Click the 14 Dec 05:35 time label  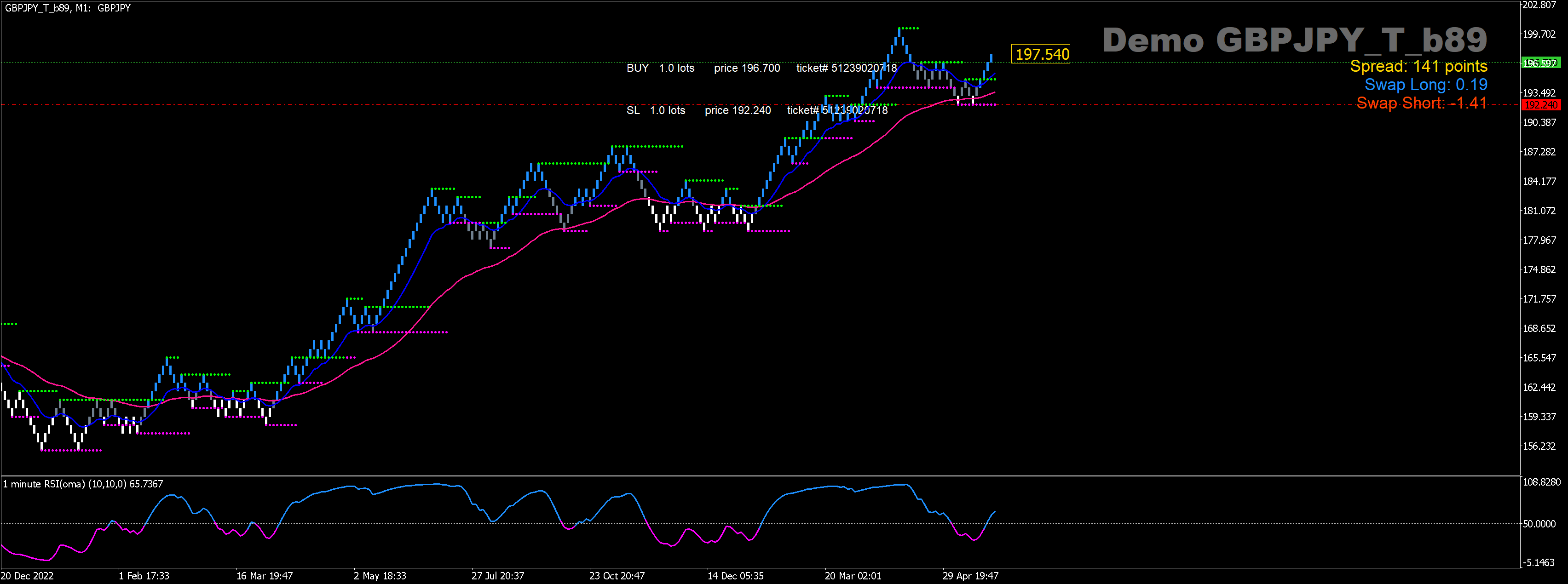[735, 575]
